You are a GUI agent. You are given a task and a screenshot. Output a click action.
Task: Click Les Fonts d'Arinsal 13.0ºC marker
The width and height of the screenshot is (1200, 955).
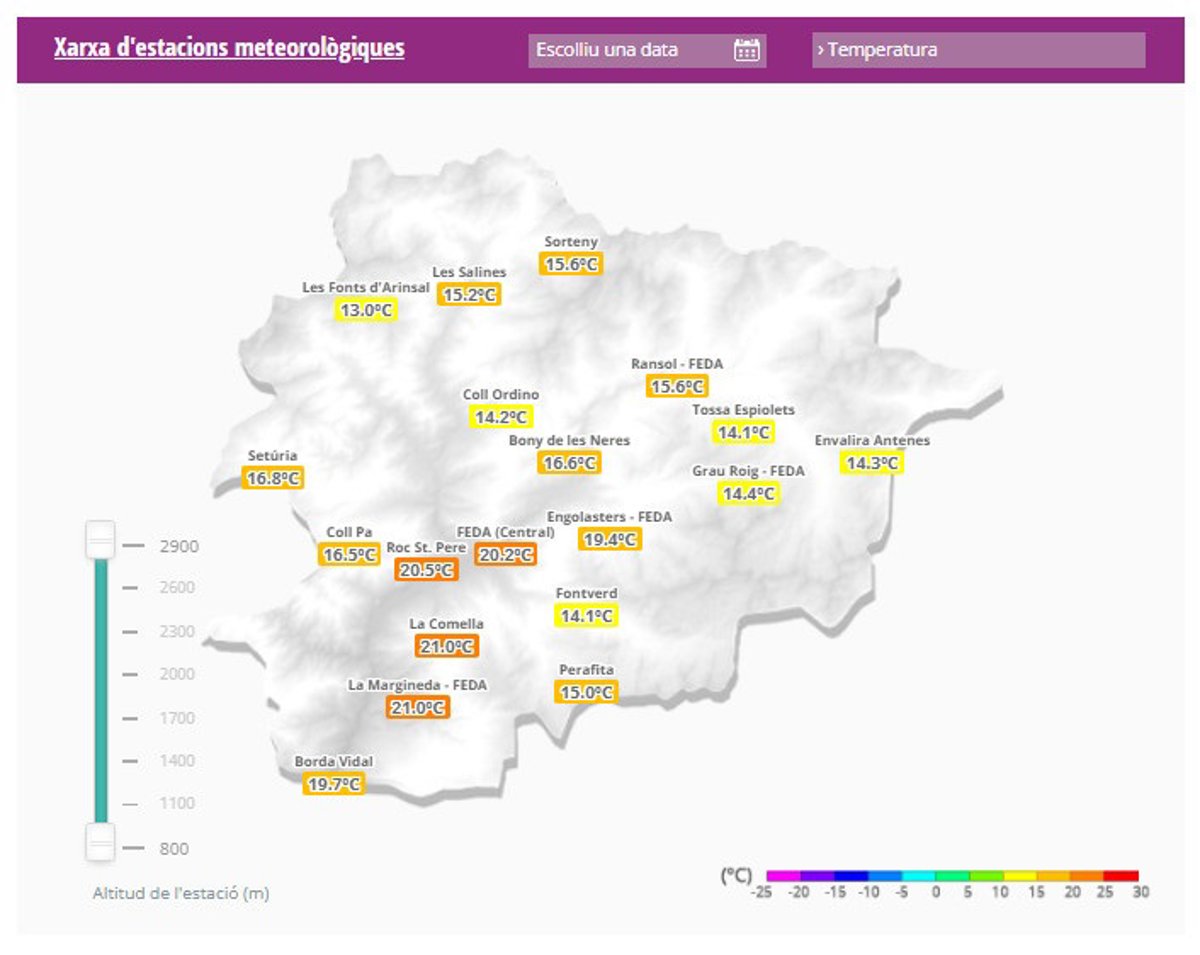(365, 310)
